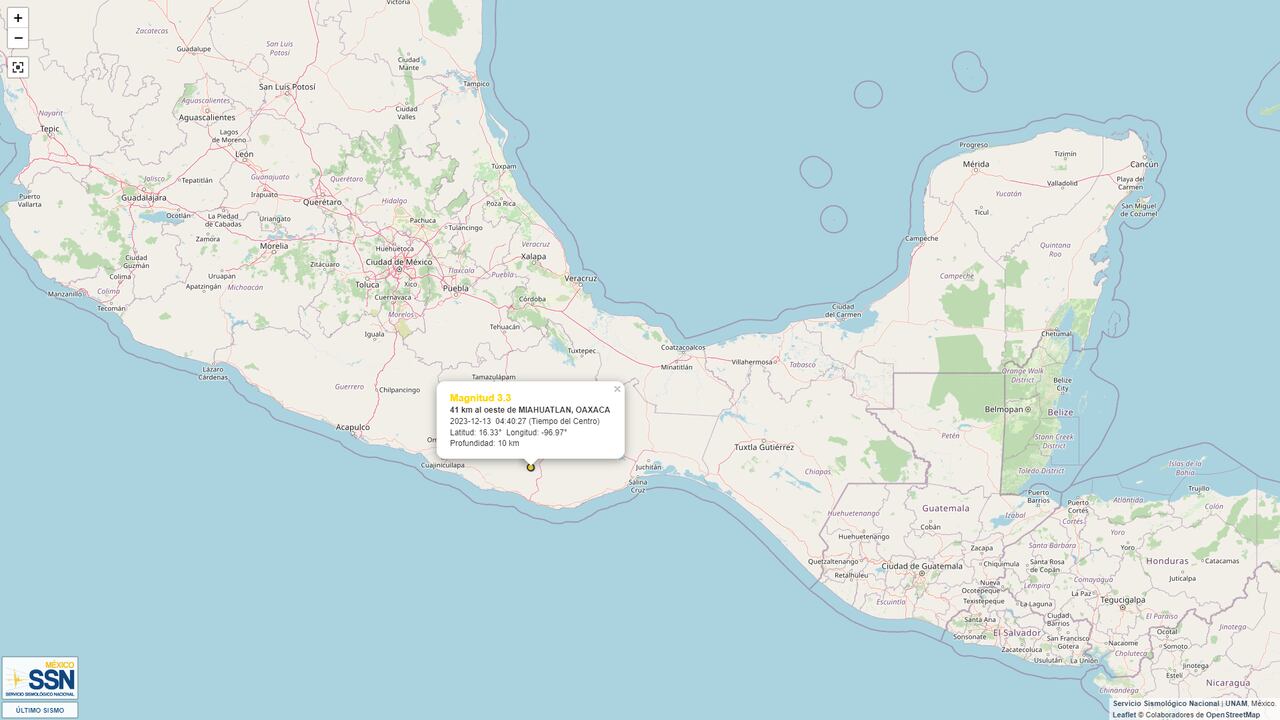The width and height of the screenshot is (1280, 720).
Task: Zoom out using the minus map control
Action: click(18, 38)
